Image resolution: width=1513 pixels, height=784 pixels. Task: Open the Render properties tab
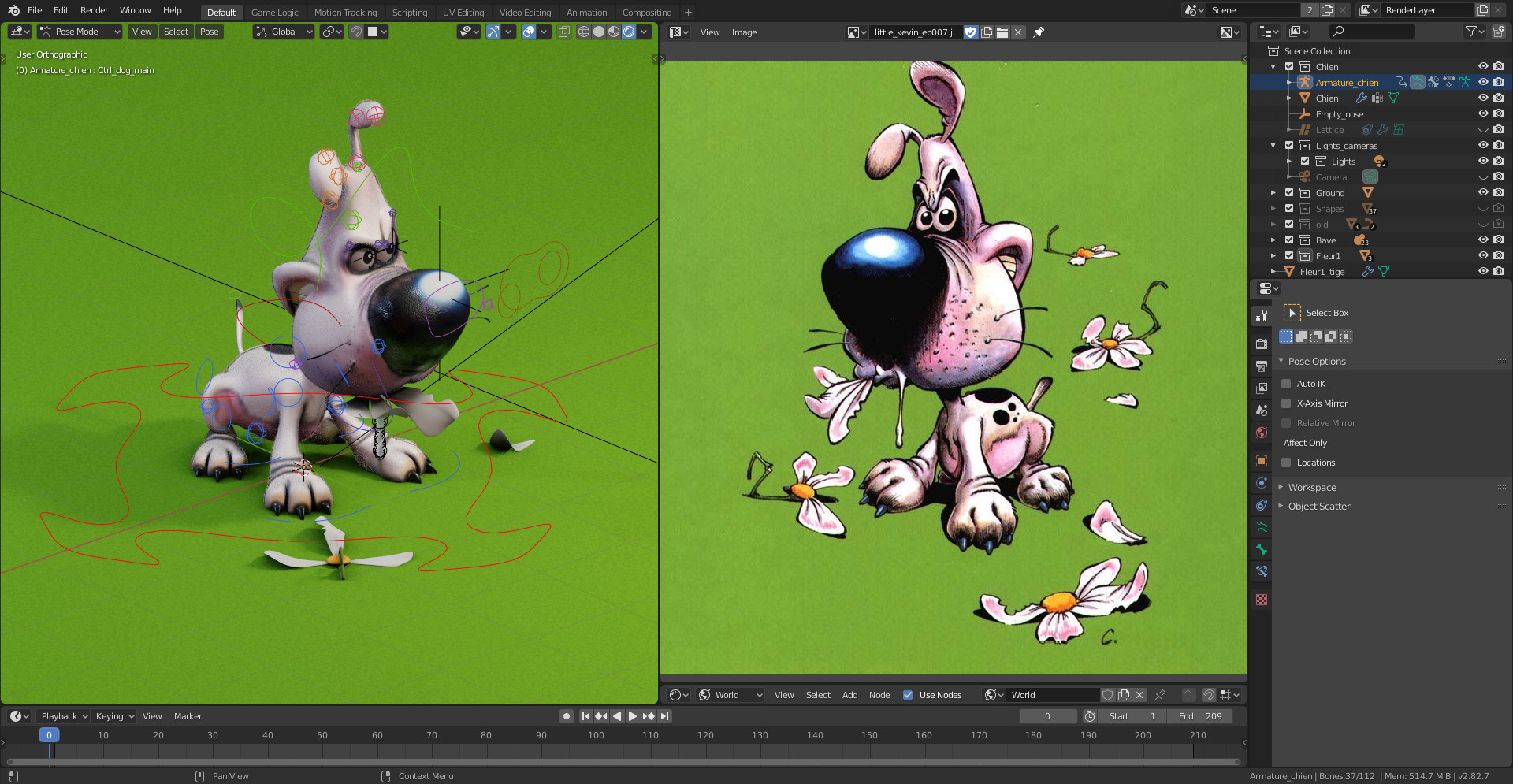pyautogui.click(x=1262, y=344)
